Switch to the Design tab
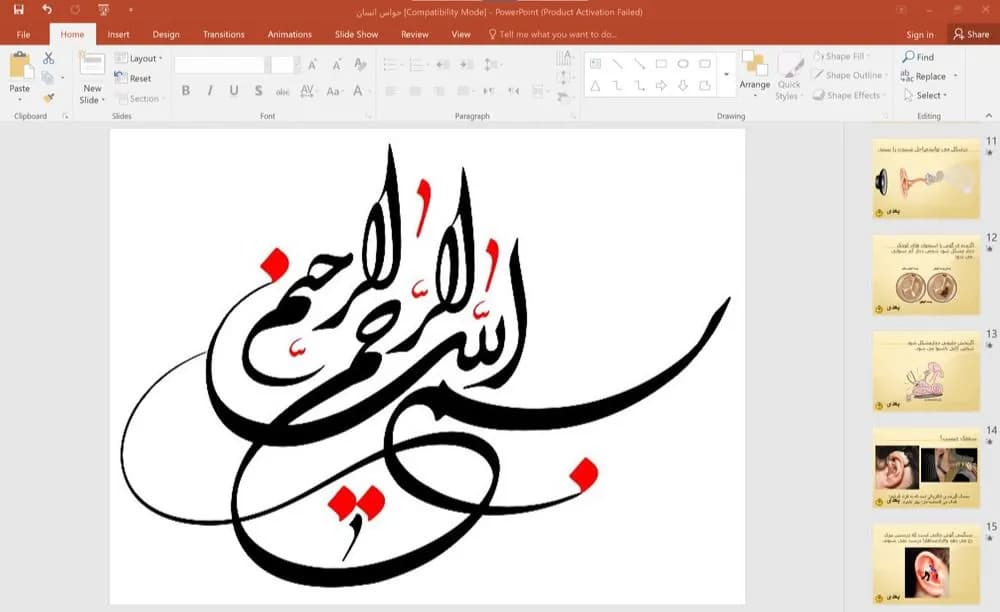Image resolution: width=1000 pixels, height=612 pixels. coord(166,34)
